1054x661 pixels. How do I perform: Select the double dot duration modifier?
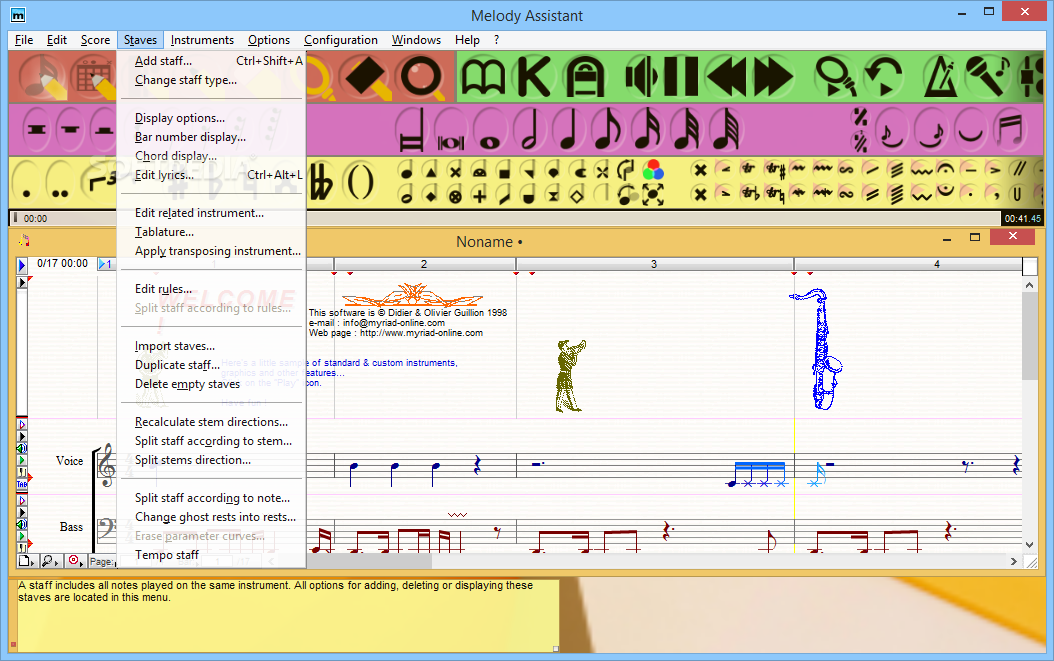click(x=60, y=182)
